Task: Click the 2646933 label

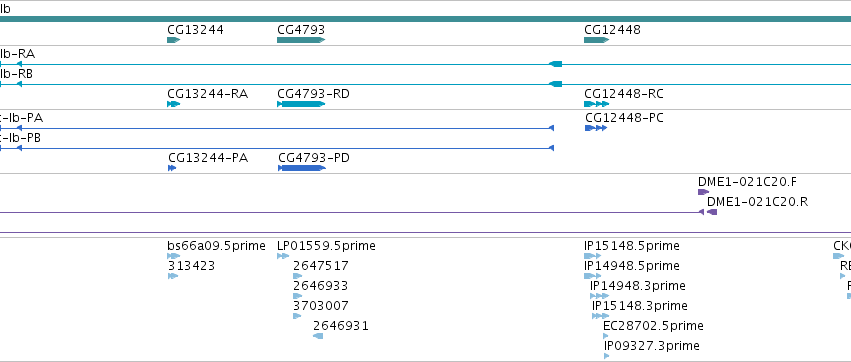Action: pos(321,286)
